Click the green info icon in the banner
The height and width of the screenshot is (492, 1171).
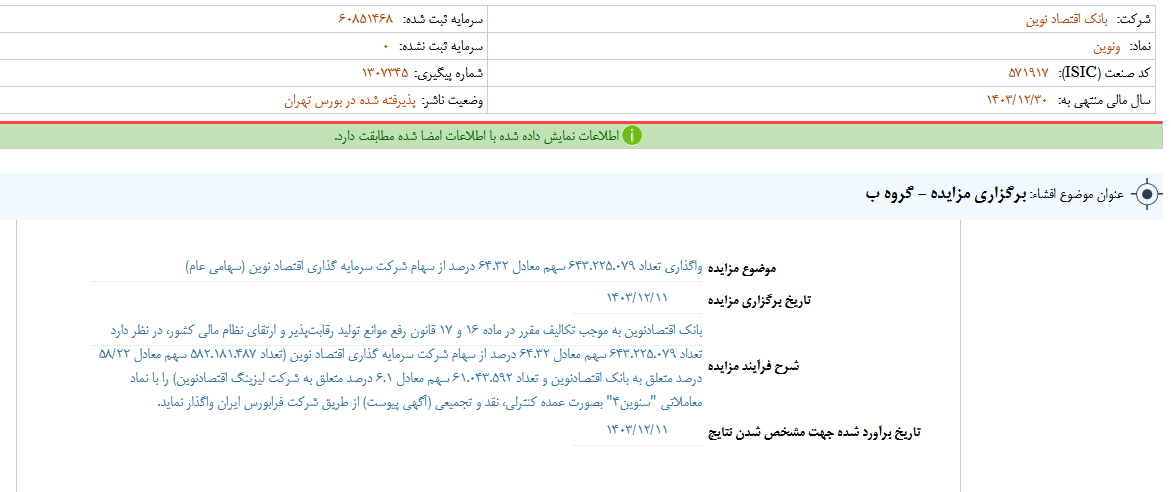632,136
